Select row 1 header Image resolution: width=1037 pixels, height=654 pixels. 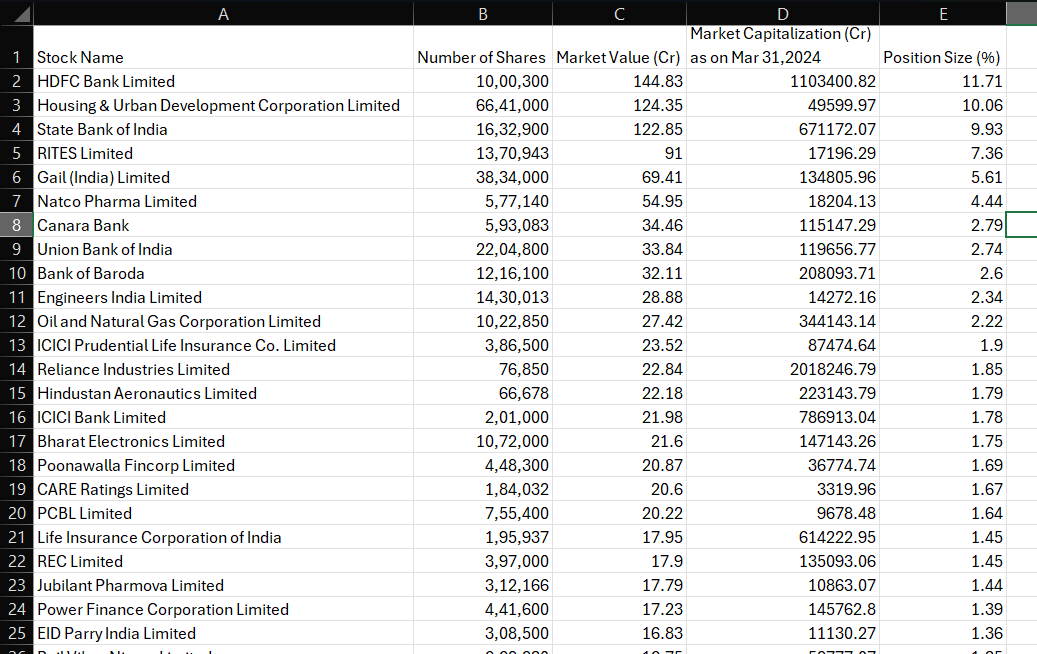coord(16,57)
